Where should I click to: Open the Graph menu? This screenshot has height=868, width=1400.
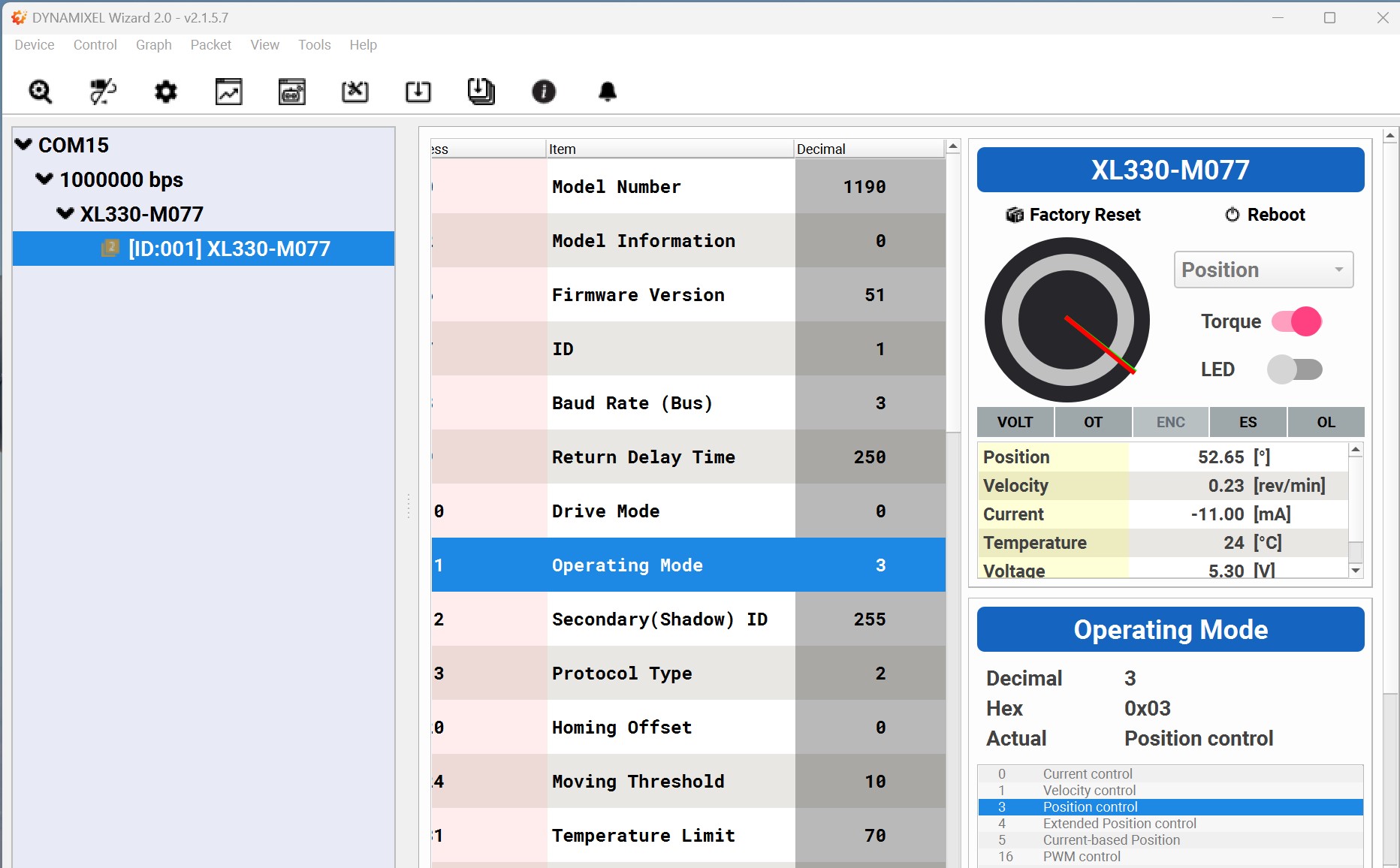pos(154,45)
